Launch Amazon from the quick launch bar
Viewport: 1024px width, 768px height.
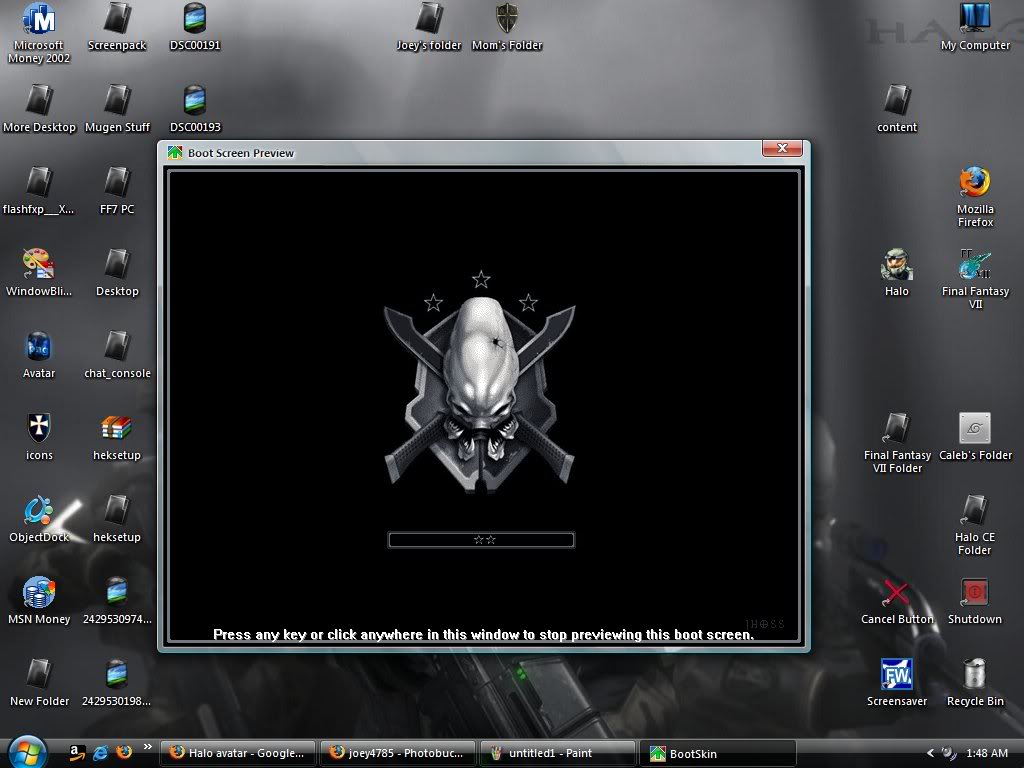coord(76,752)
